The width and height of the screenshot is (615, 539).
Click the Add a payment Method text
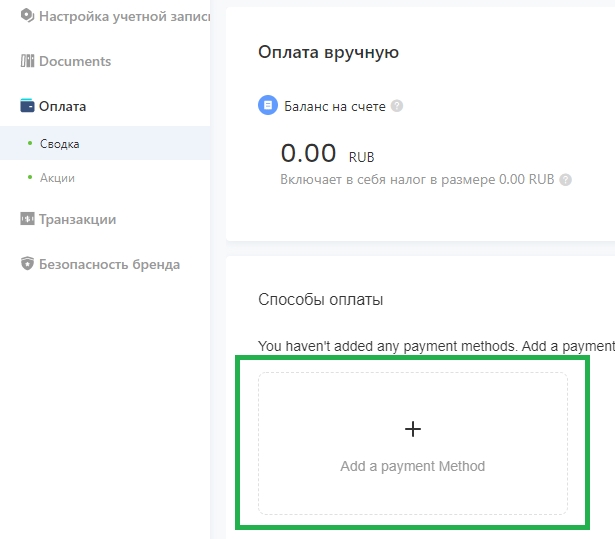tap(413, 466)
